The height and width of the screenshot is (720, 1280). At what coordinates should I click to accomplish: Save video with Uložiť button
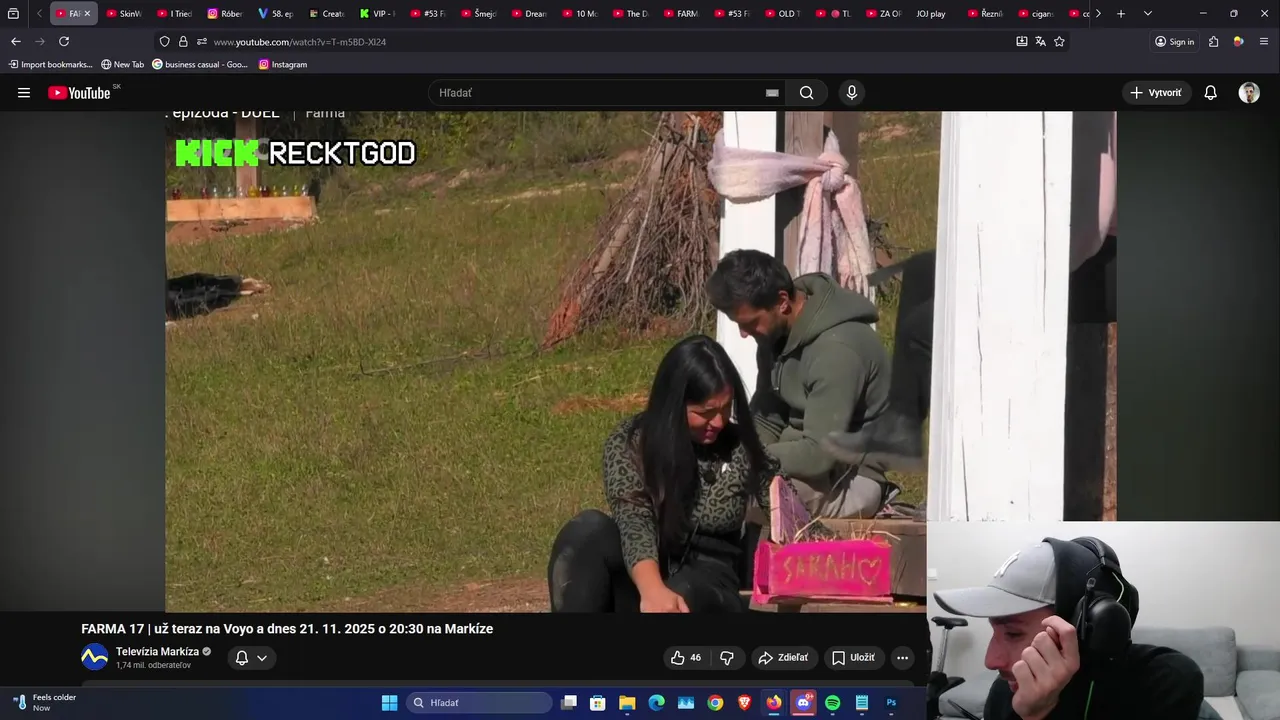853,657
